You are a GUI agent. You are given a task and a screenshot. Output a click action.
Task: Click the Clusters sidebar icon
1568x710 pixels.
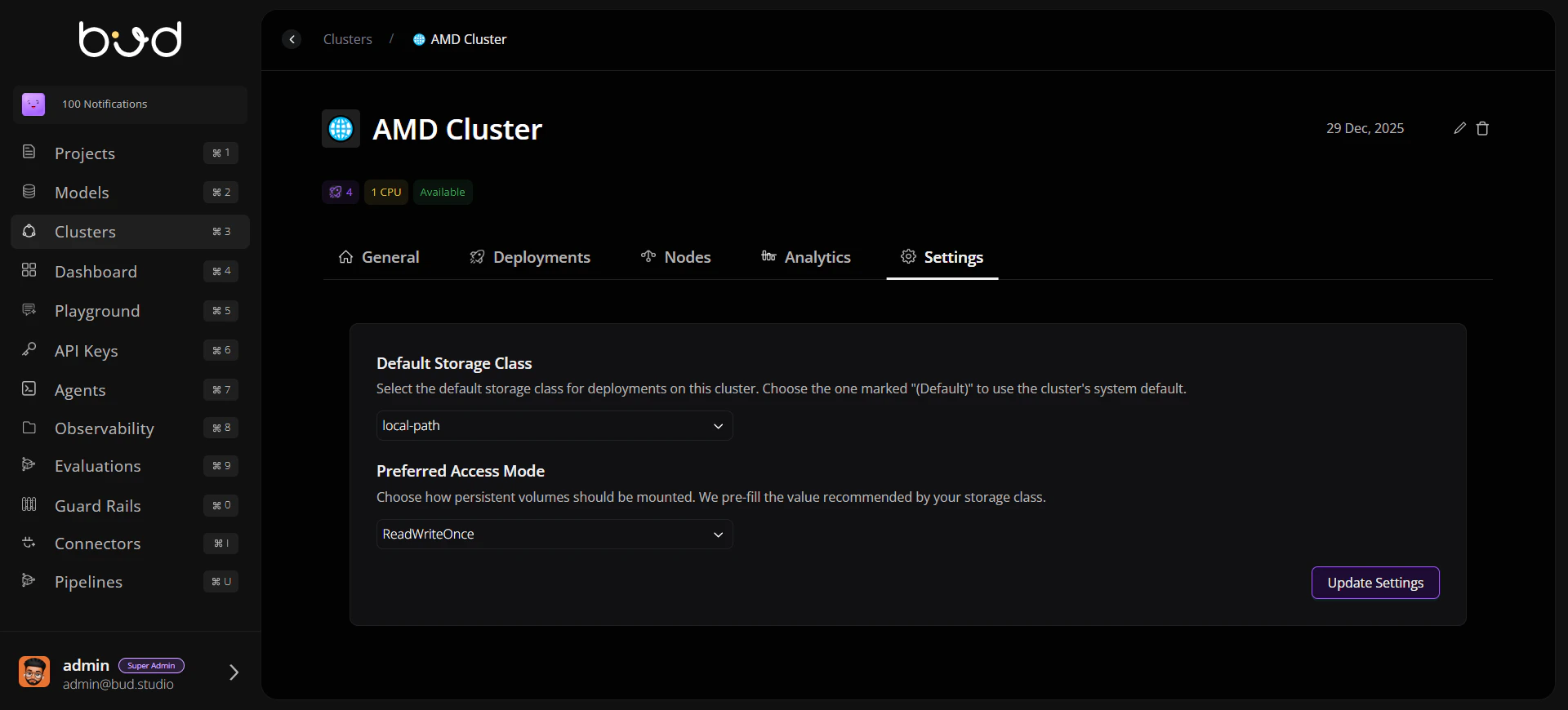click(29, 231)
